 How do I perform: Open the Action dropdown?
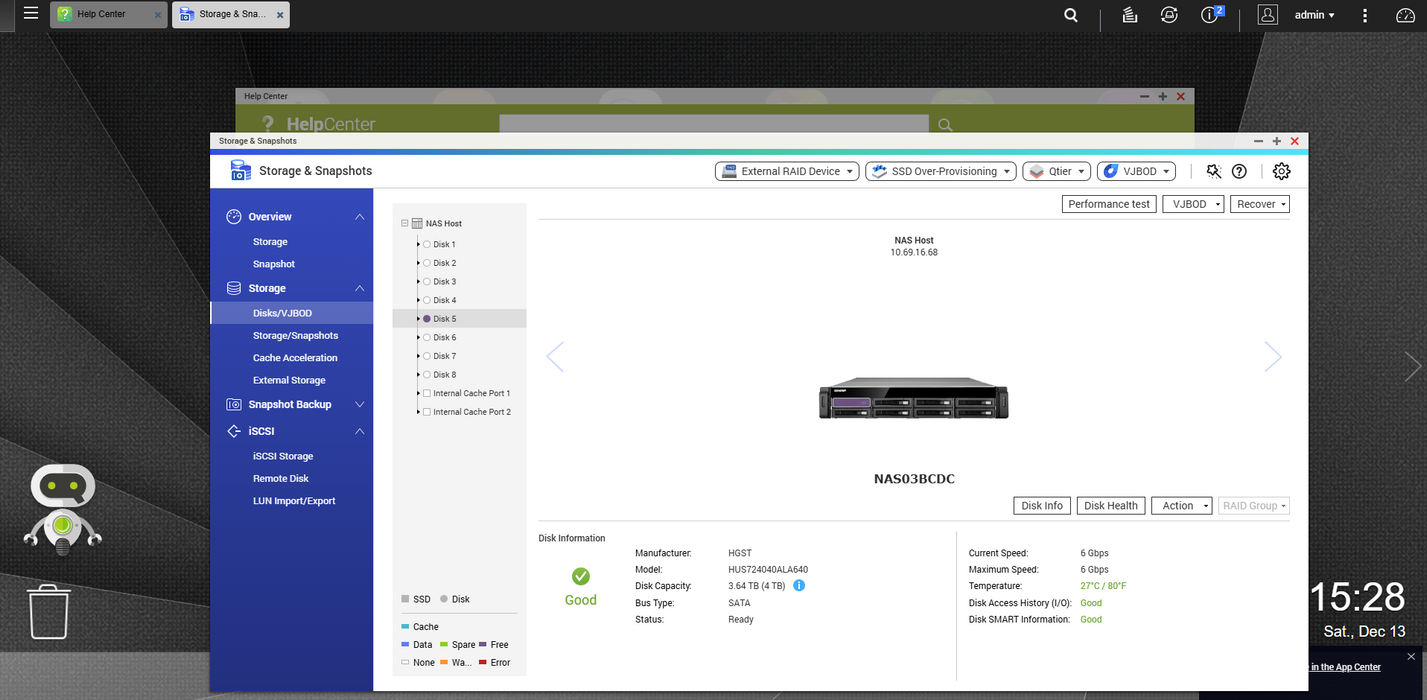click(x=1181, y=505)
